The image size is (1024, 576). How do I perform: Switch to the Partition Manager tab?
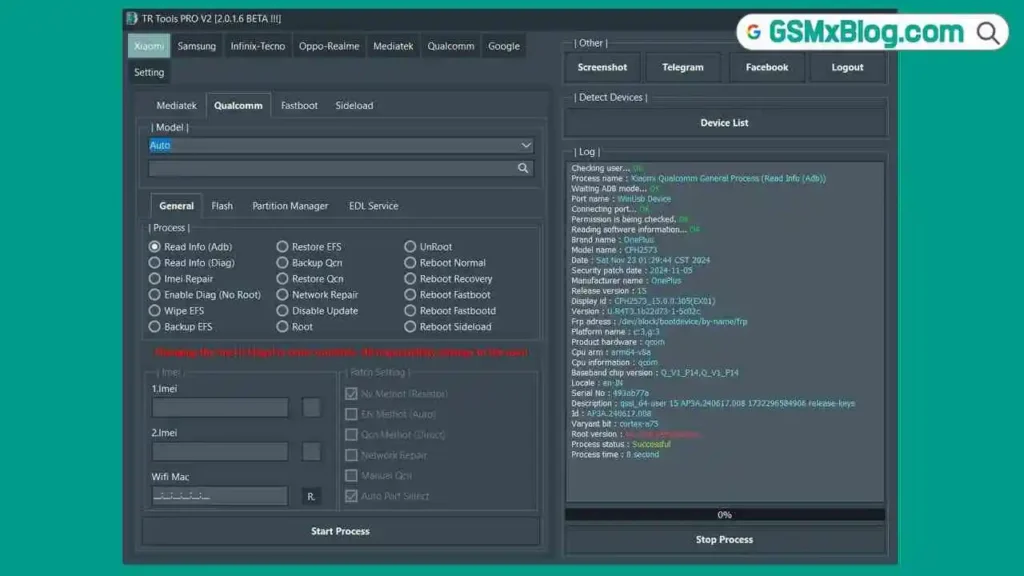[x=290, y=206]
